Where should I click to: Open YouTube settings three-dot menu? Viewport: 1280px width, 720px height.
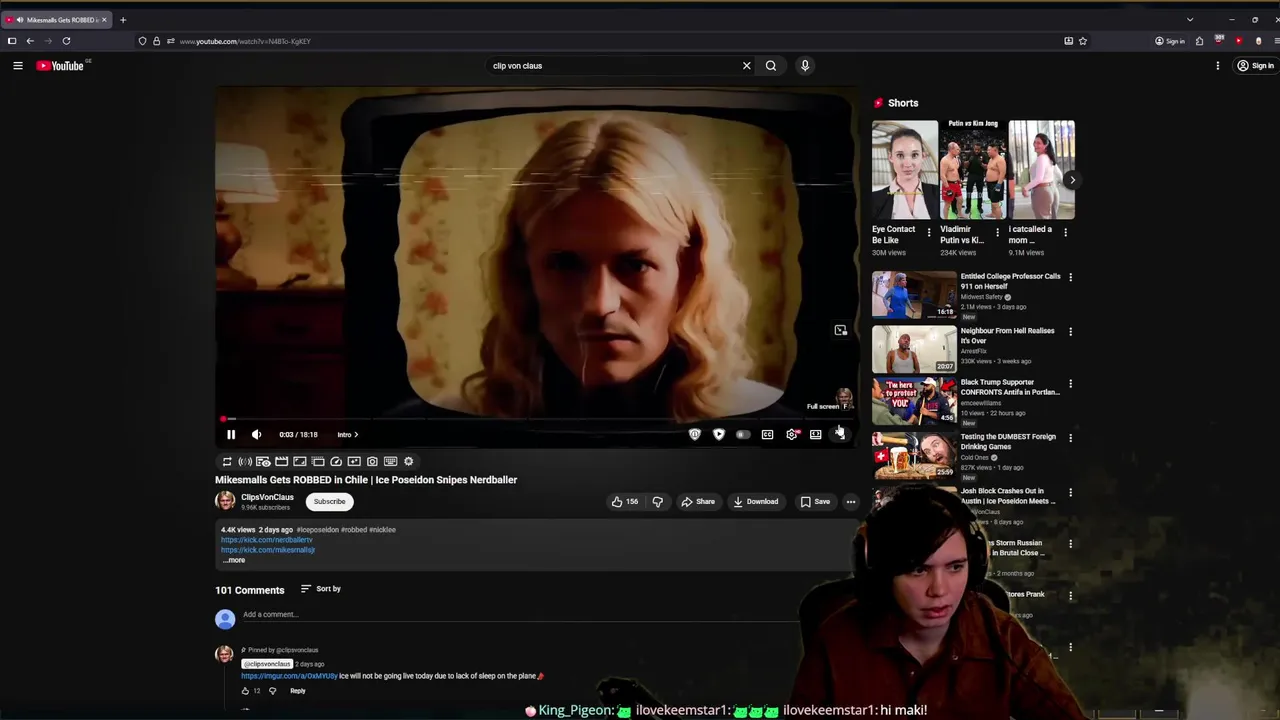[1218, 66]
